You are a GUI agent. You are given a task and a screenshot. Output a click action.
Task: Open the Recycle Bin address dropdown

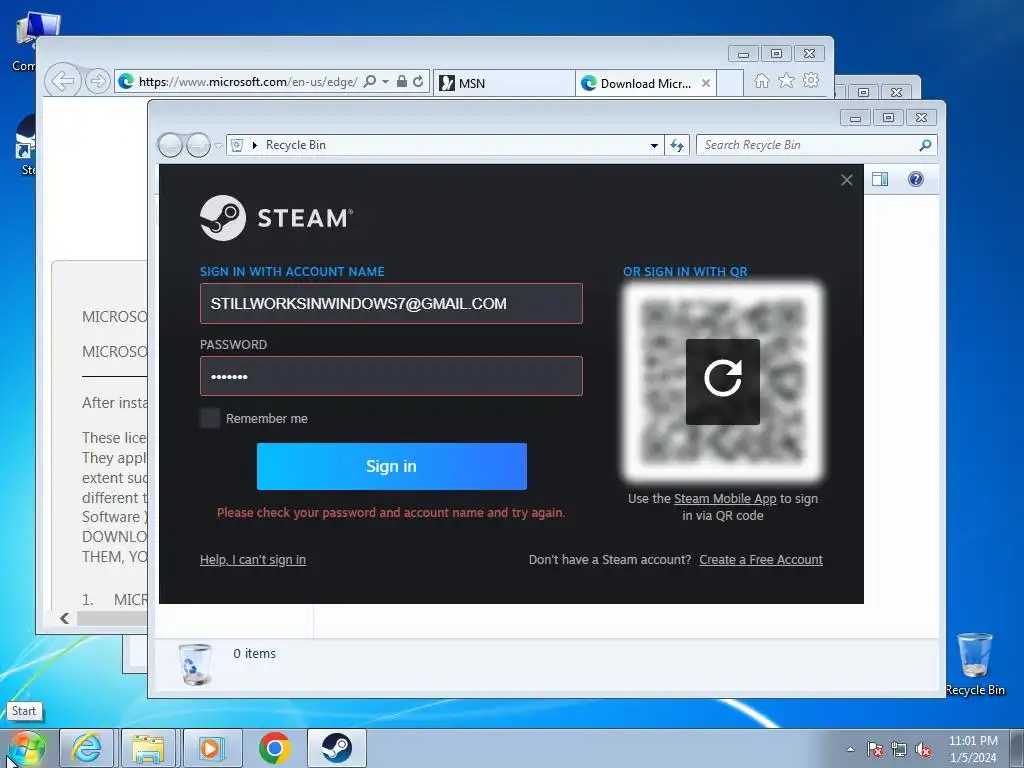(x=654, y=145)
